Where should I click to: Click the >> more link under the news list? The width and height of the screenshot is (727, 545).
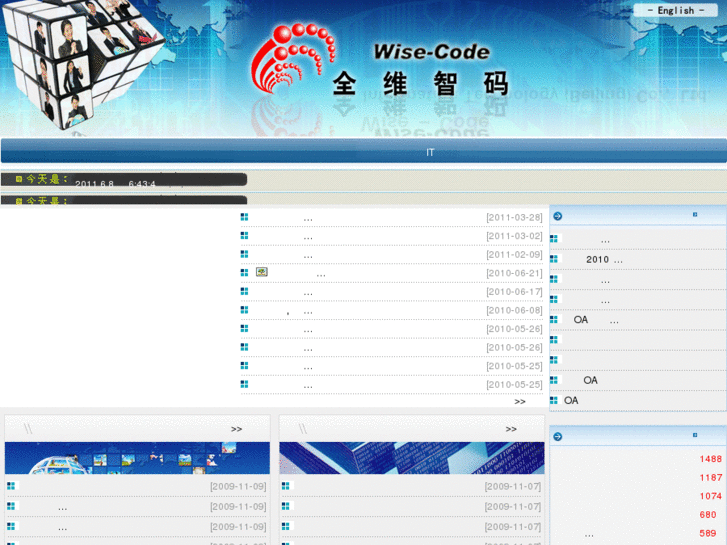click(x=520, y=402)
